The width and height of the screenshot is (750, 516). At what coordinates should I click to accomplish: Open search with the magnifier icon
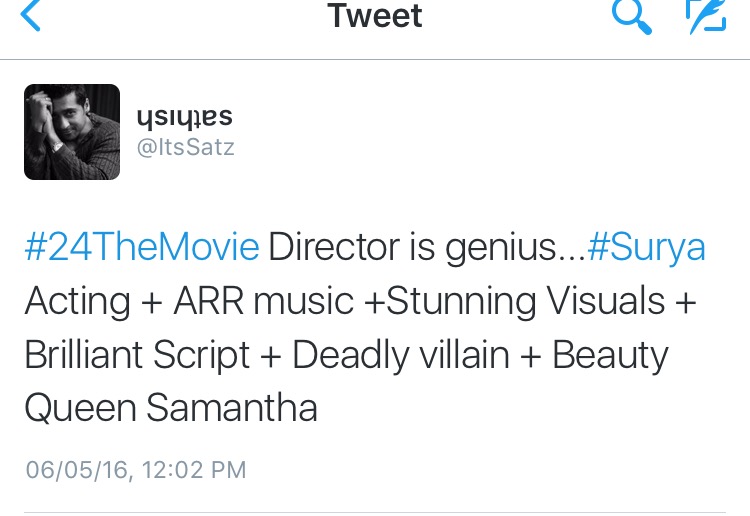point(631,17)
